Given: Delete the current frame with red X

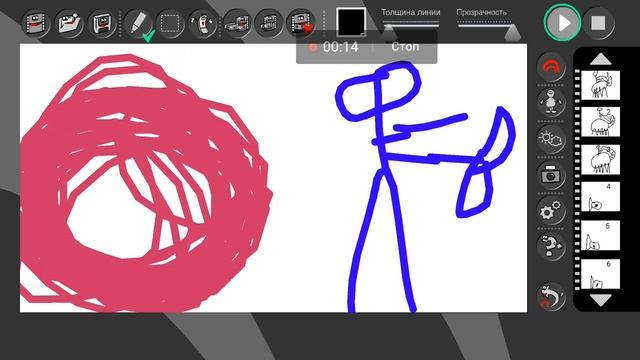Looking at the screenshot, I should pos(301,24).
